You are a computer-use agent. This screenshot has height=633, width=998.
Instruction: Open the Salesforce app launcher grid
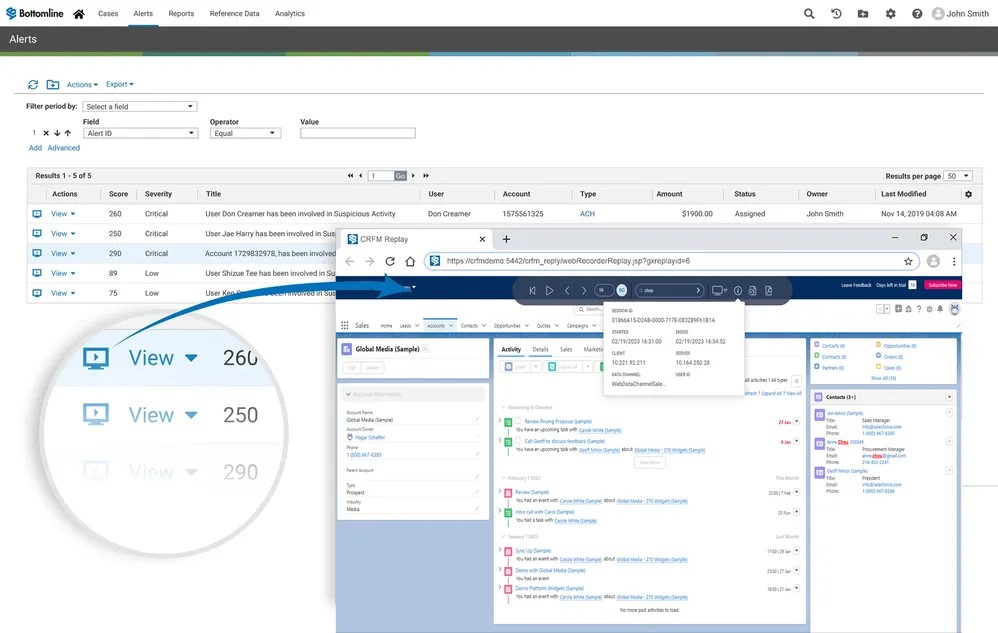[344, 325]
